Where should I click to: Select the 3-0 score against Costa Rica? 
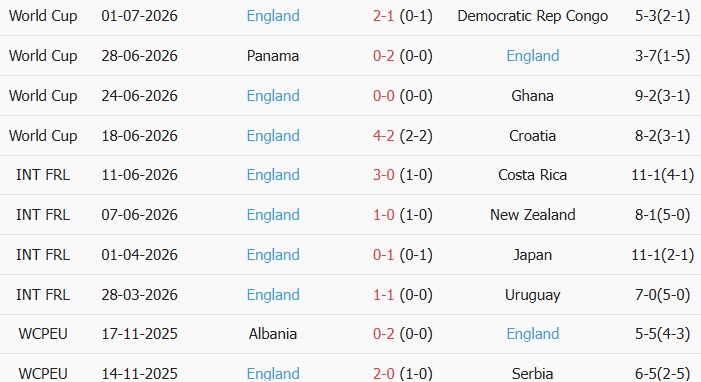pyautogui.click(x=383, y=175)
